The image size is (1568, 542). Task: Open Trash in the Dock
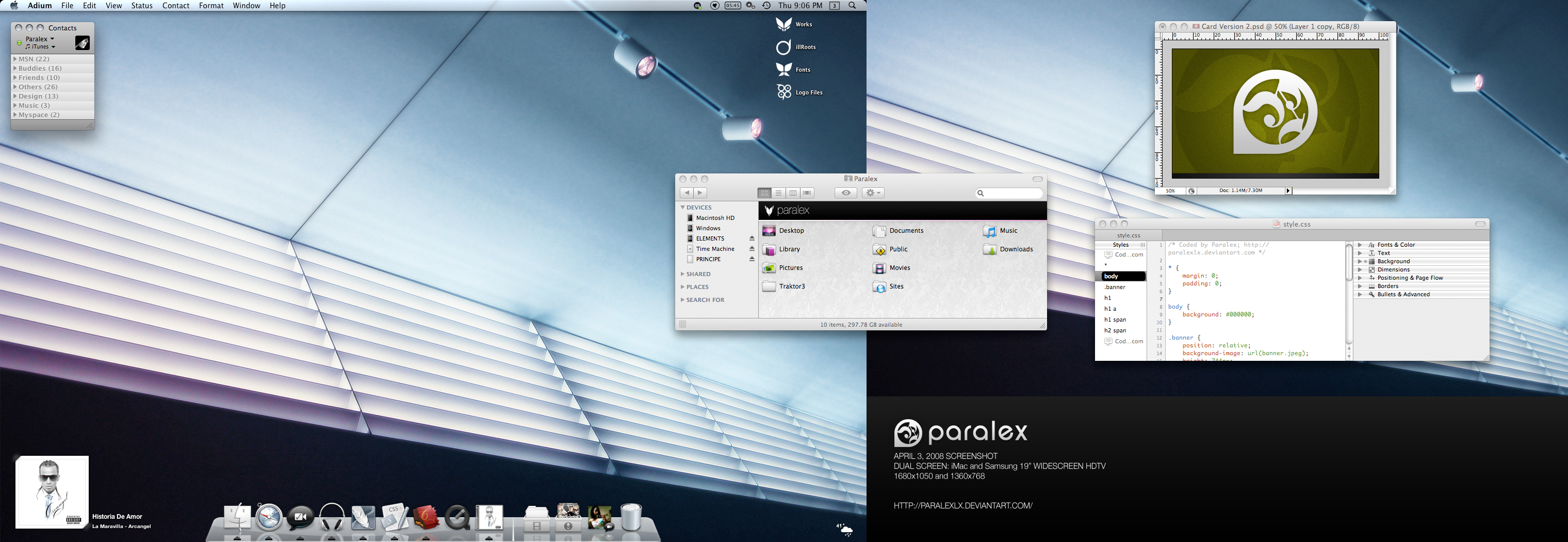[x=631, y=517]
